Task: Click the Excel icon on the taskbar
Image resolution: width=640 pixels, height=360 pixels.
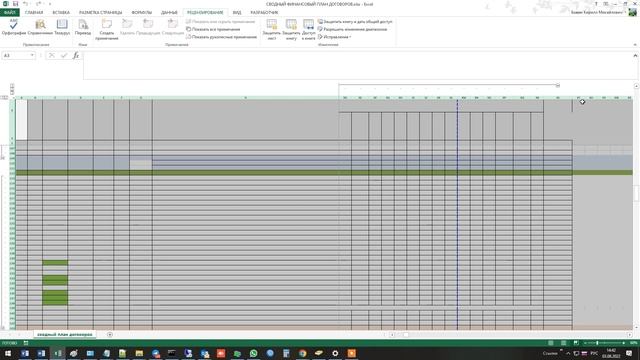Action: (x=58, y=353)
